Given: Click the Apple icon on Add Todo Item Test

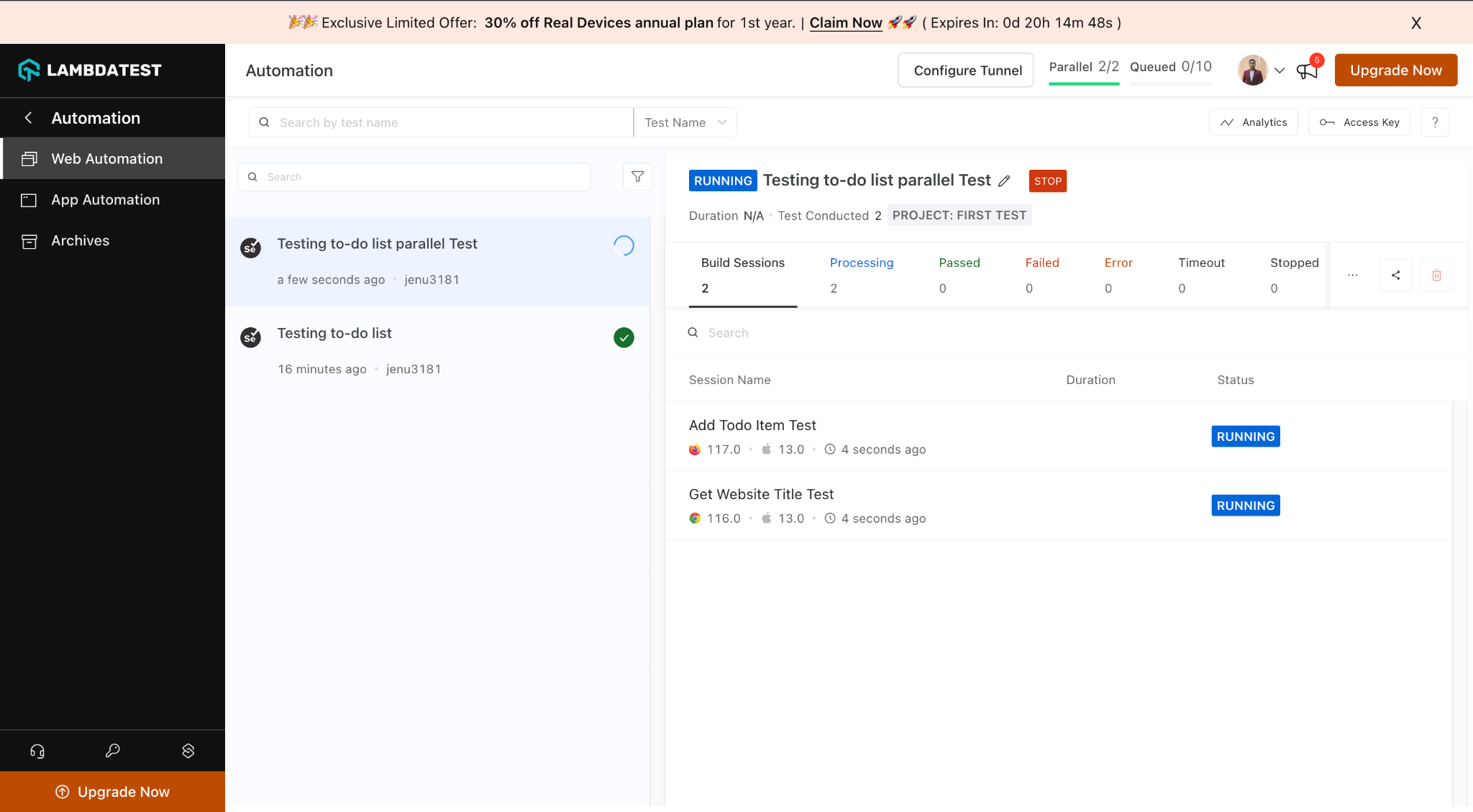Looking at the screenshot, I should click(x=766, y=449).
